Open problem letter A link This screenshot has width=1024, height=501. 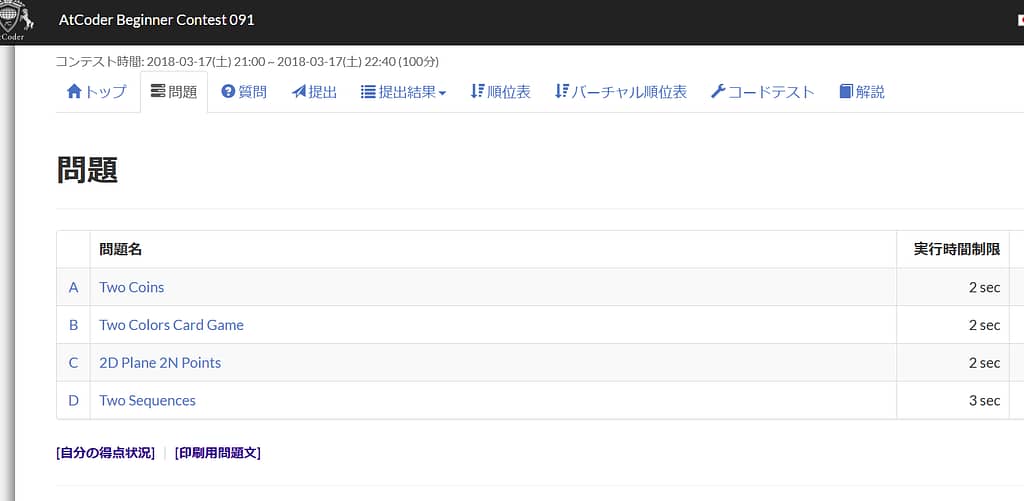(x=73, y=287)
